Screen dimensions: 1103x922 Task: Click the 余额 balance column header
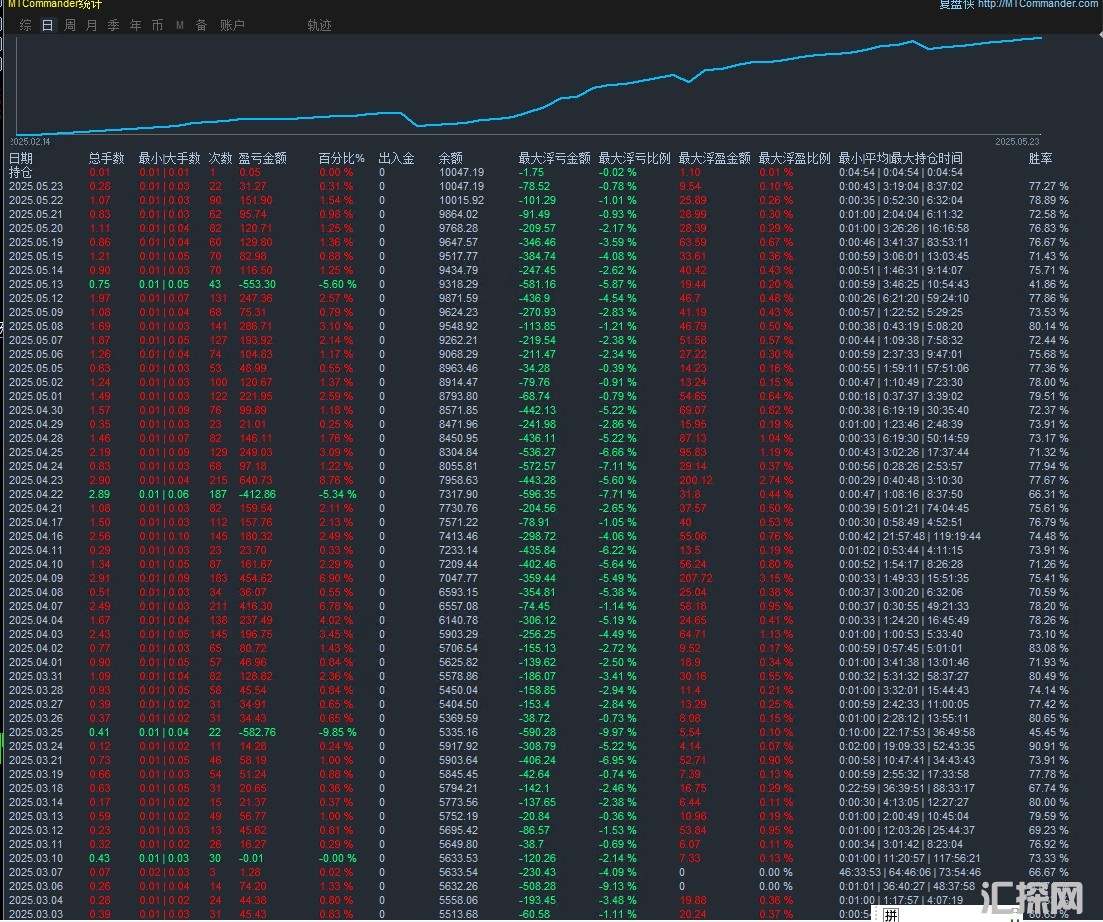point(450,158)
